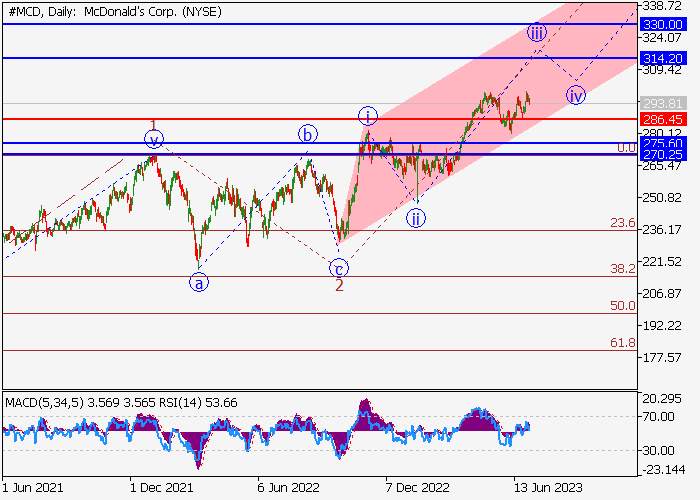The height and width of the screenshot is (500, 700).
Task: Select the 61.8 Fibonacci level label
Action: click(x=623, y=342)
